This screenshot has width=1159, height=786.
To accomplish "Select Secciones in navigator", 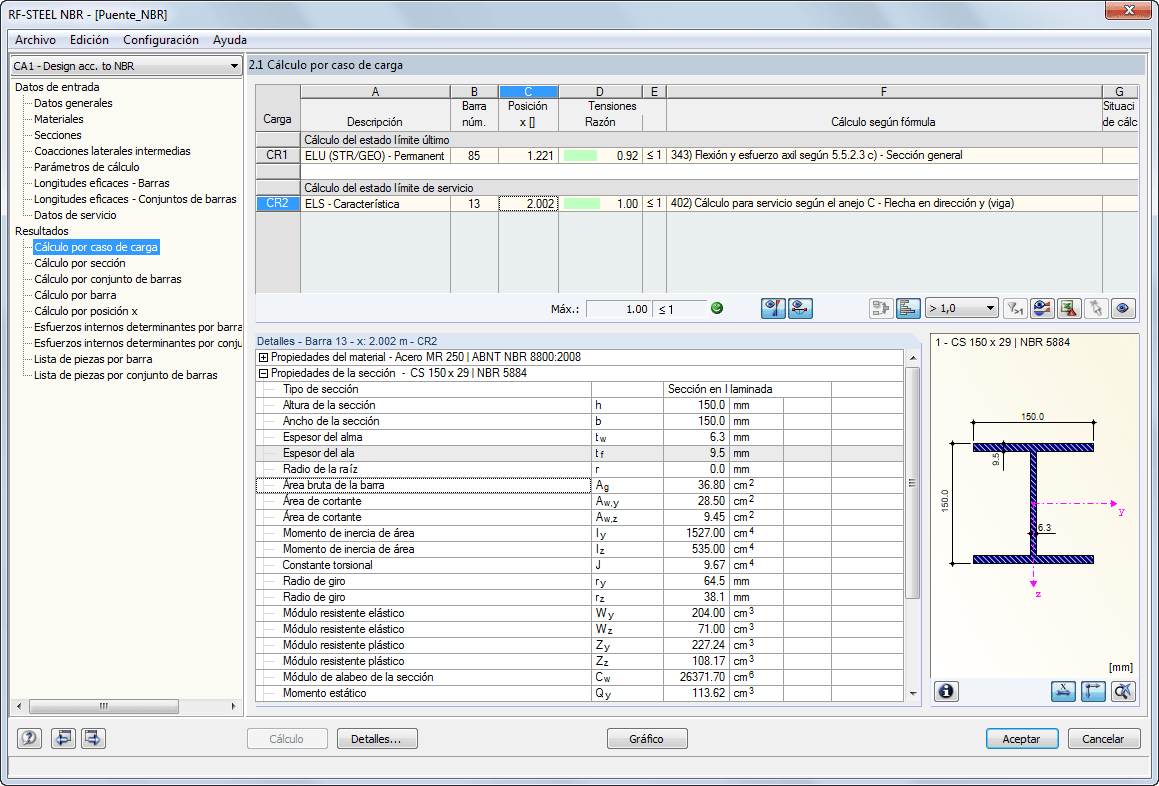I will point(58,135).
